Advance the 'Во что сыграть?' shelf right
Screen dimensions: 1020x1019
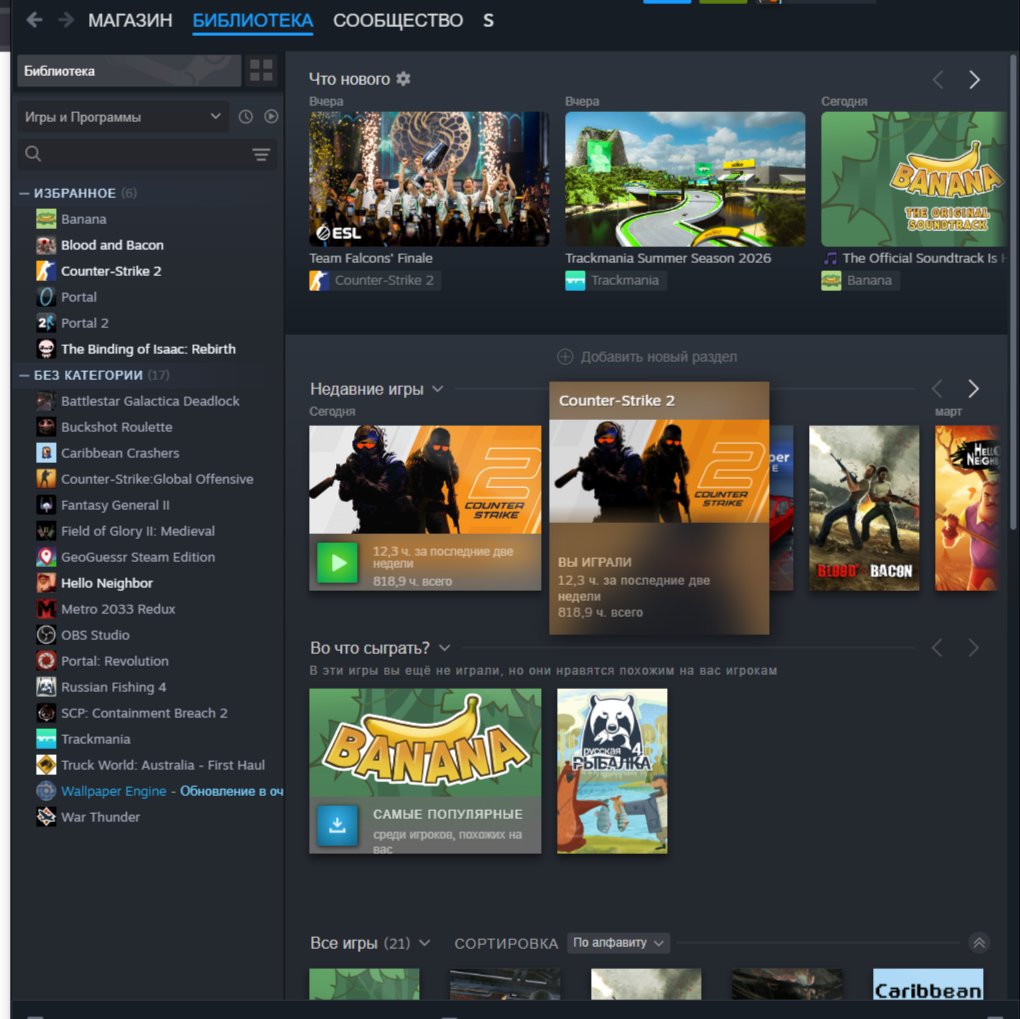(973, 647)
